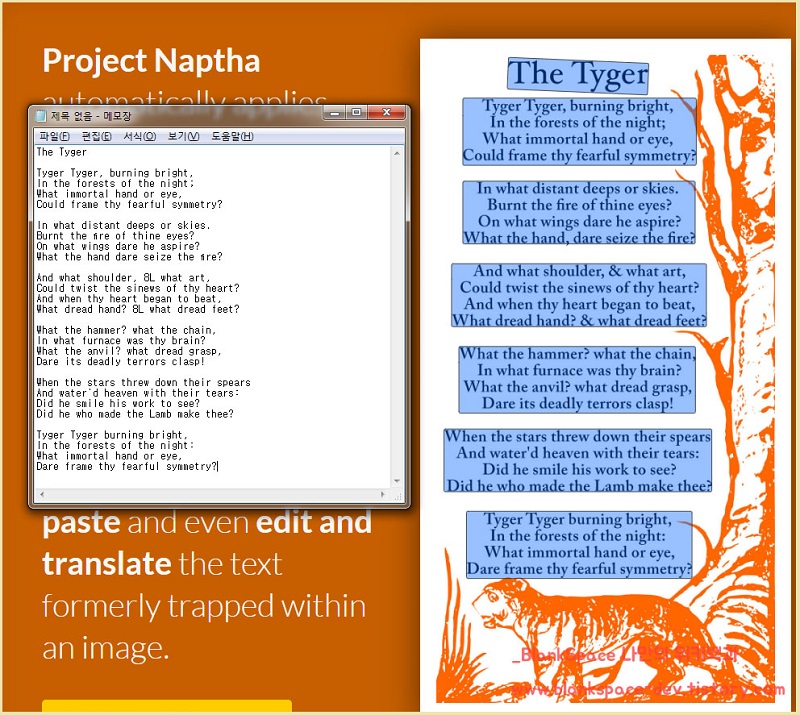Click 'The Tyger' highlighted title in the poem image
Viewport: 800px width, 715px height.
pyautogui.click(x=578, y=75)
